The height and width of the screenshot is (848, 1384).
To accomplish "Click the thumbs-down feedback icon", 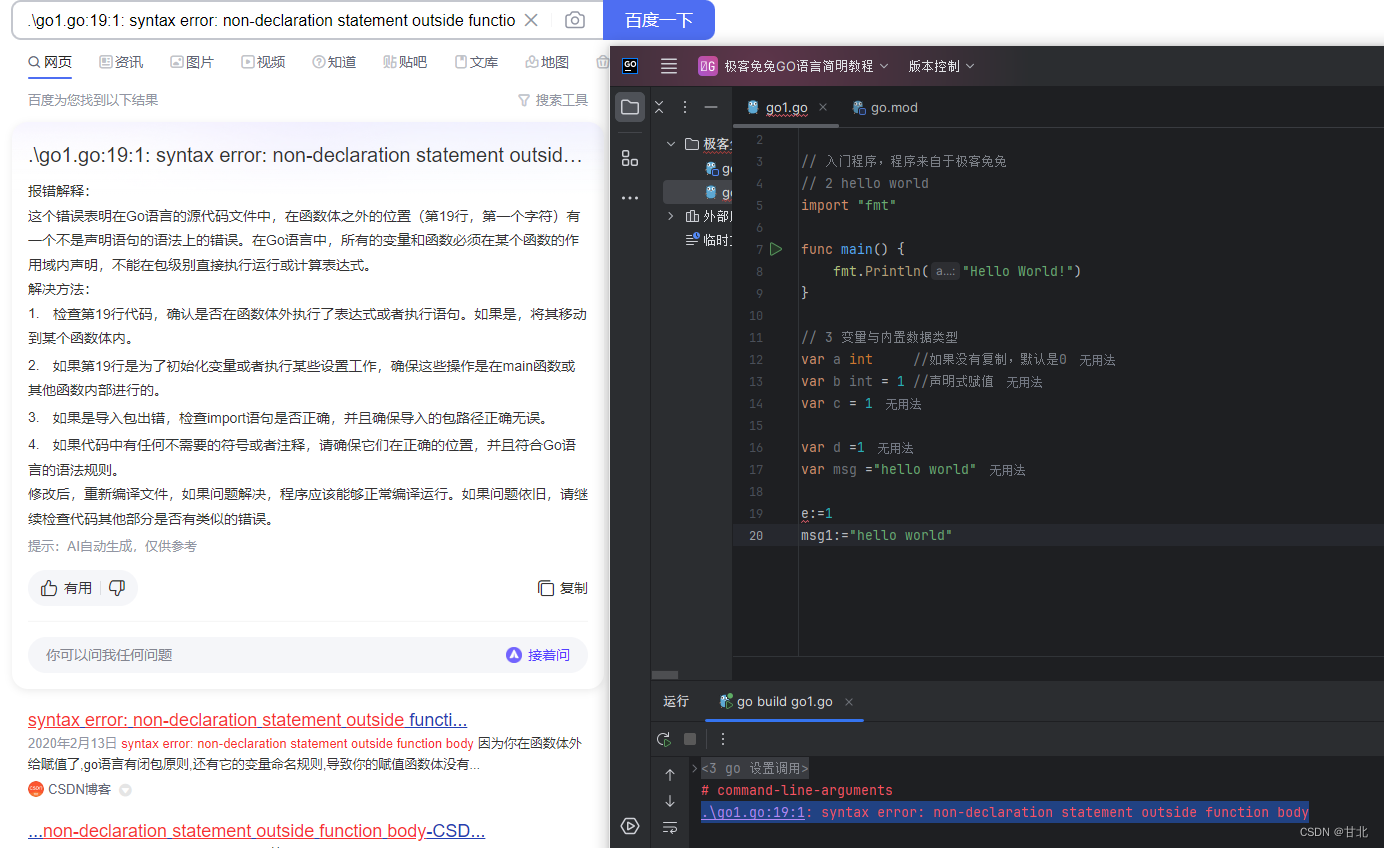I will pyautogui.click(x=117, y=588).
